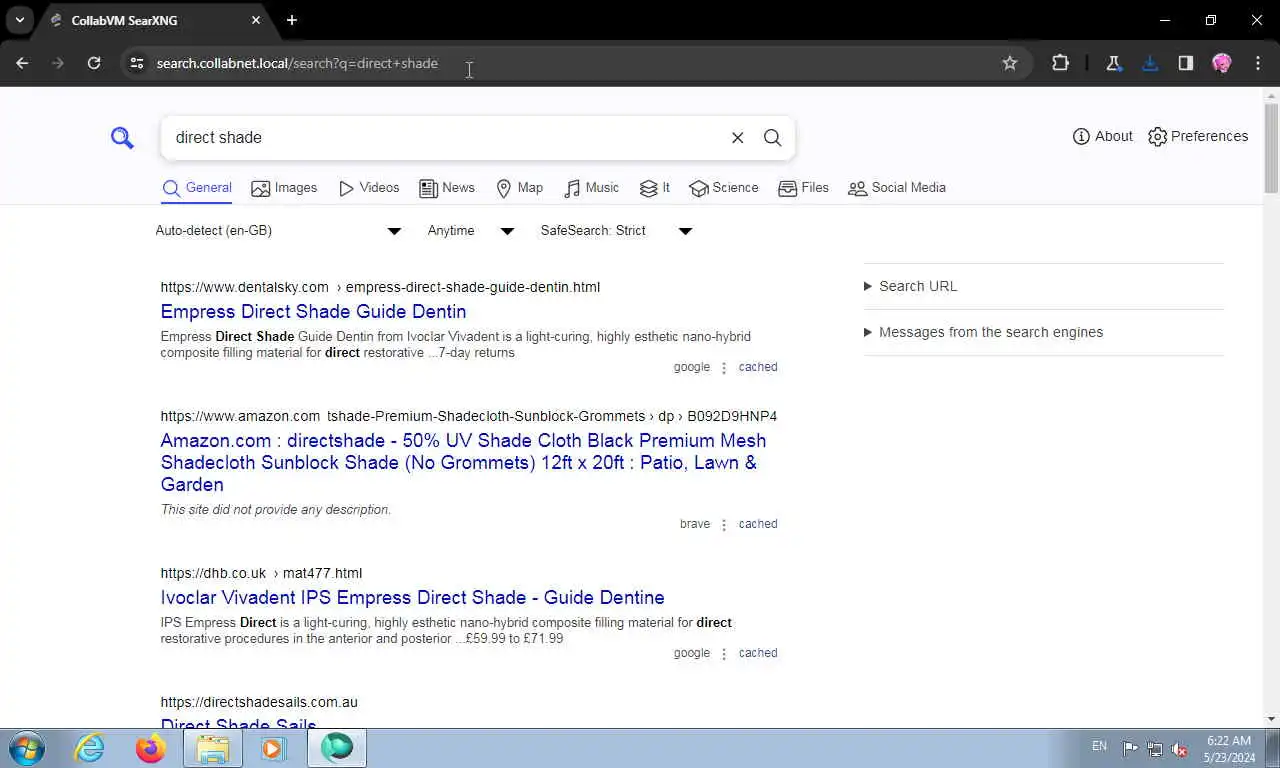Launch Firefox from taskbar
The height and width of the screenshot is (768, 1280).
(151, 748)
